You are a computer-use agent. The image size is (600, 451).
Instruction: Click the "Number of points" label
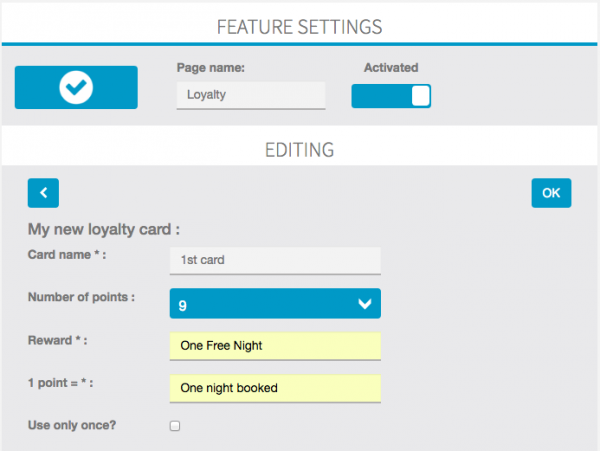[x=82, y=297]
